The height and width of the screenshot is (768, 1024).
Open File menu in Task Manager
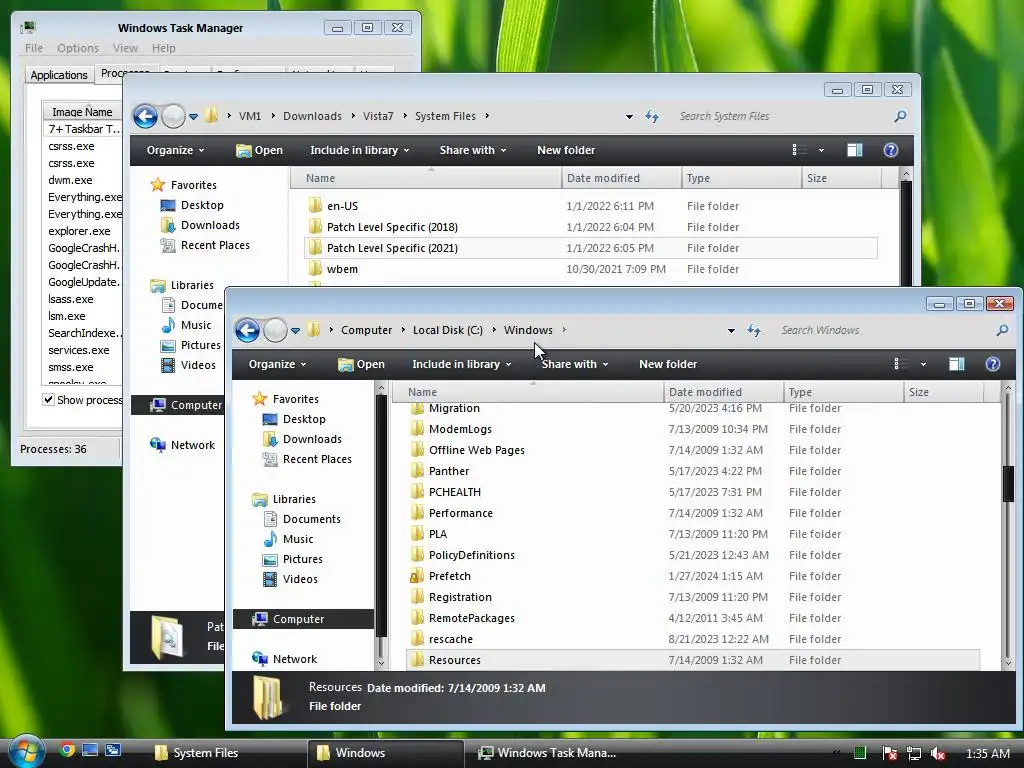[34, 48]
